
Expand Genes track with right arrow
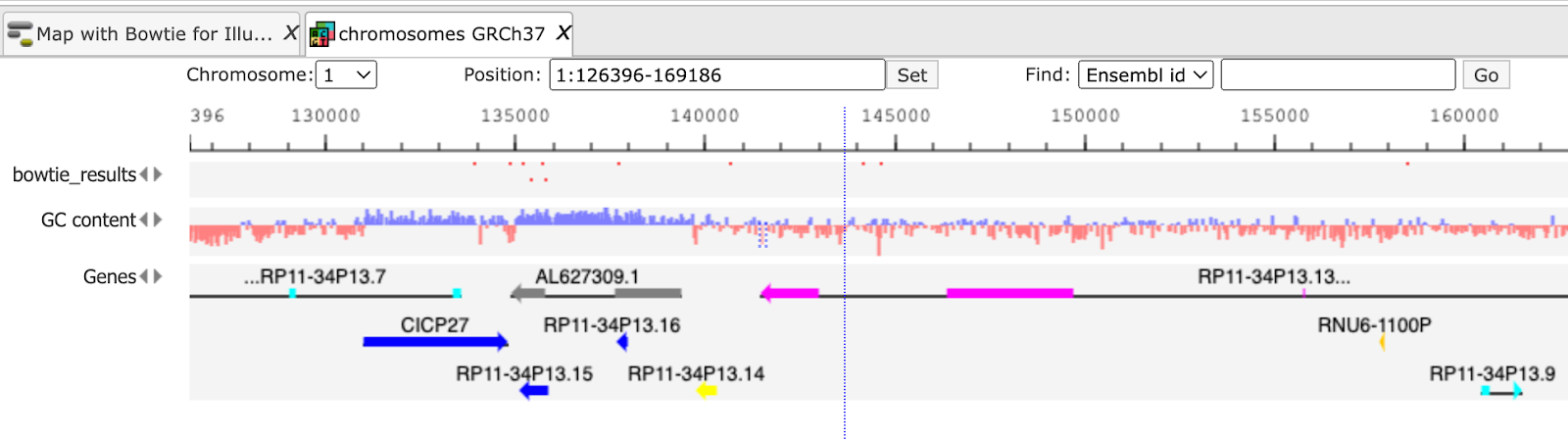click(x=158, y=276)
